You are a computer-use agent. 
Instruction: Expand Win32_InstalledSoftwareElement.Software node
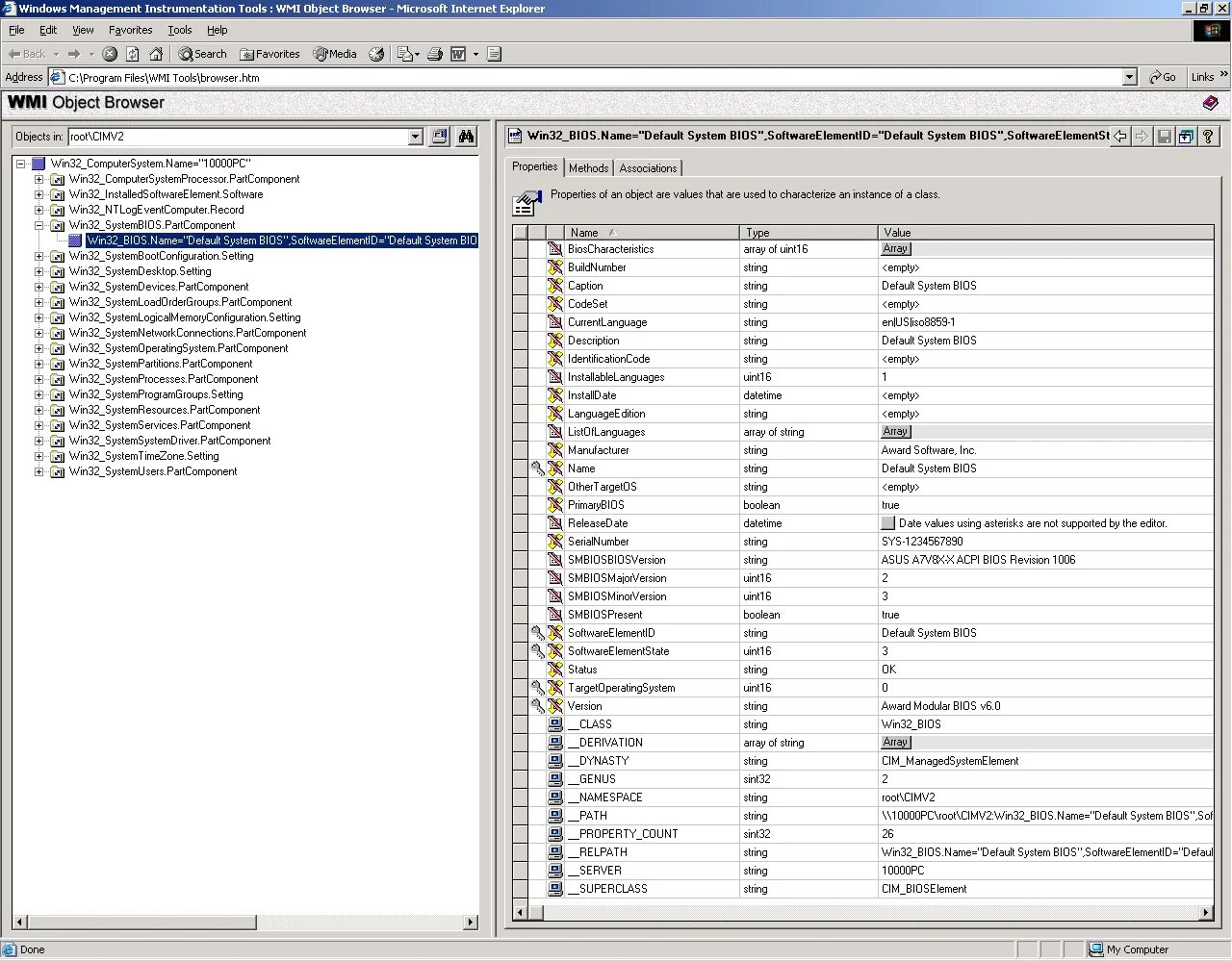tap(39, 194)
